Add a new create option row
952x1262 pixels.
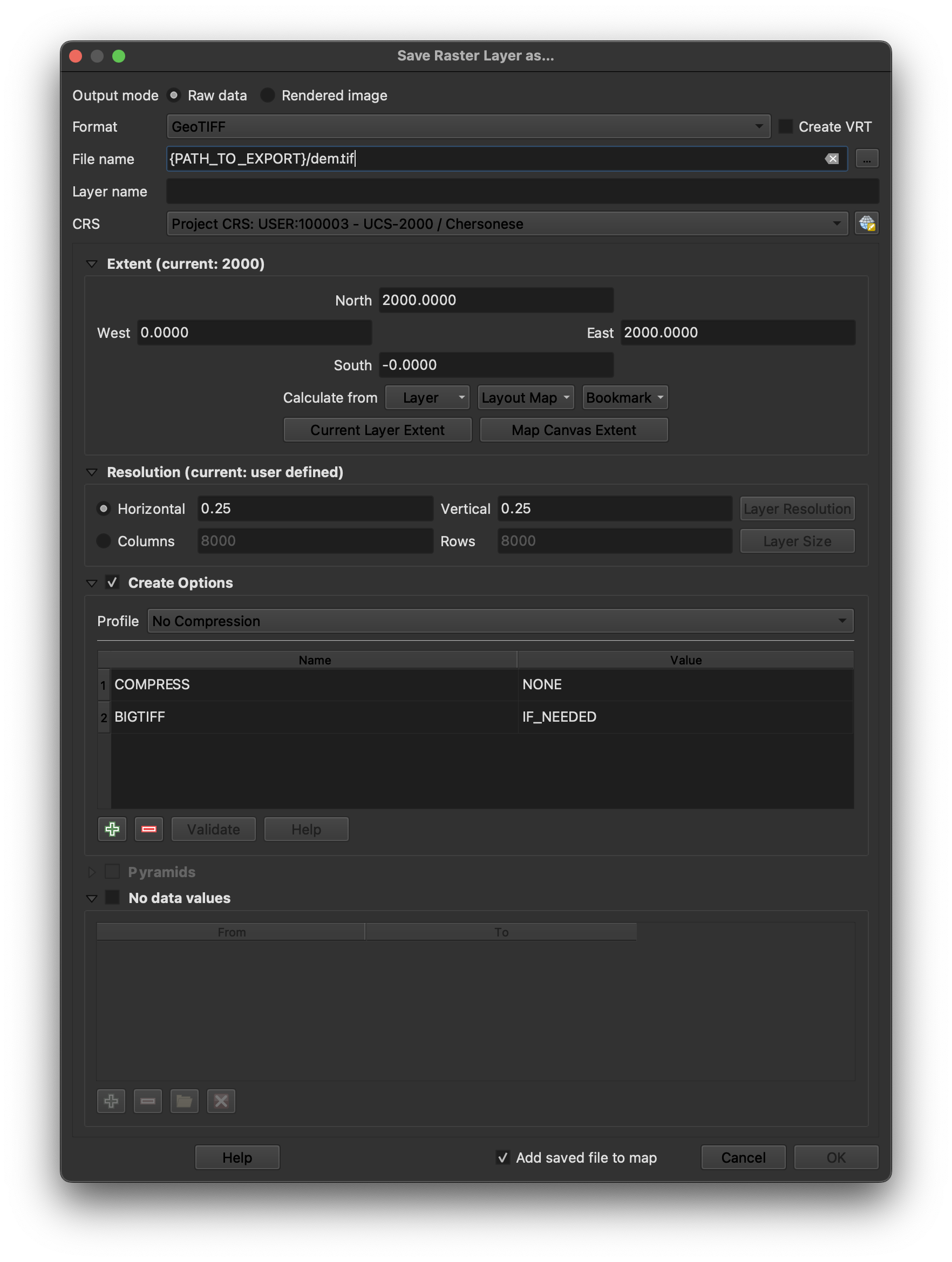click(112, 829)
